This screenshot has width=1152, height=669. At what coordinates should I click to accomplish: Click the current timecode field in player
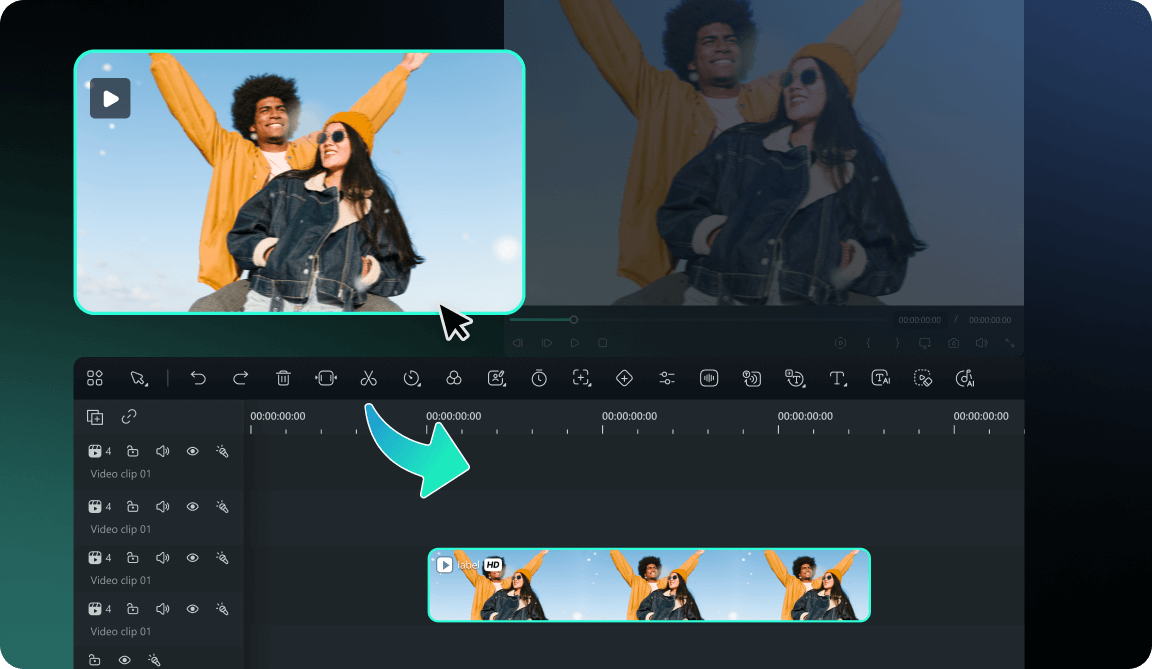920,320
